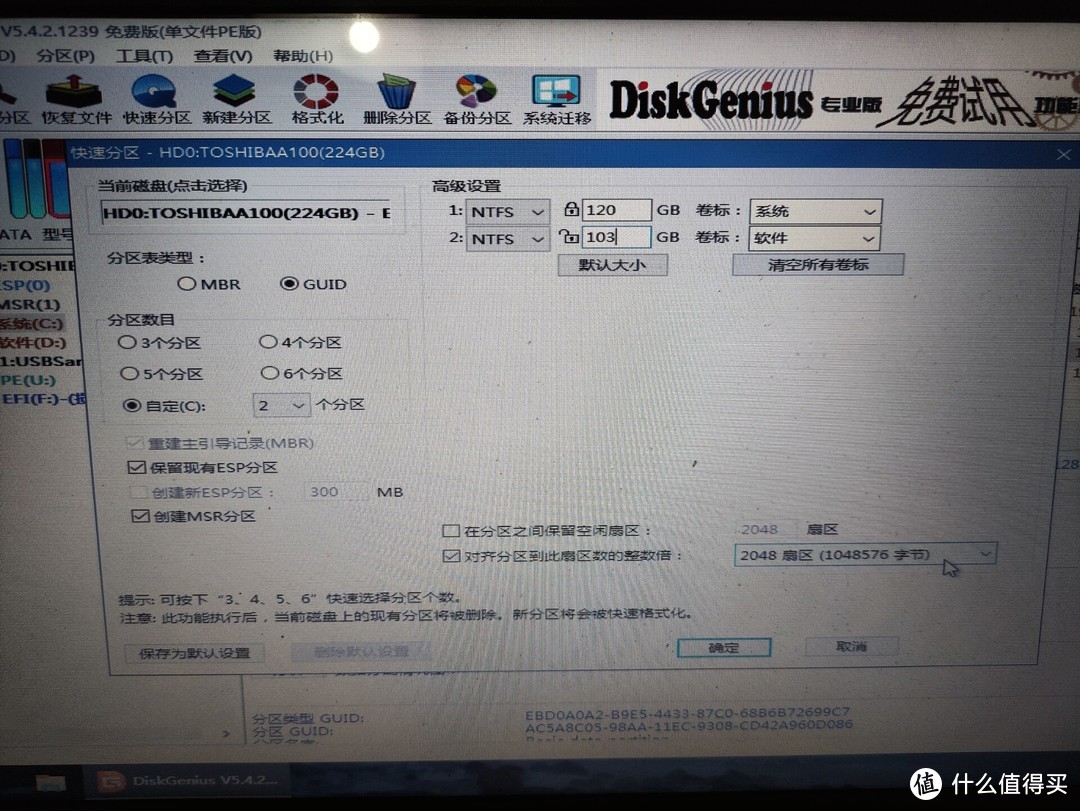Open the Partition (分区) menu
1080x811 pixels.
coord(65,56)
